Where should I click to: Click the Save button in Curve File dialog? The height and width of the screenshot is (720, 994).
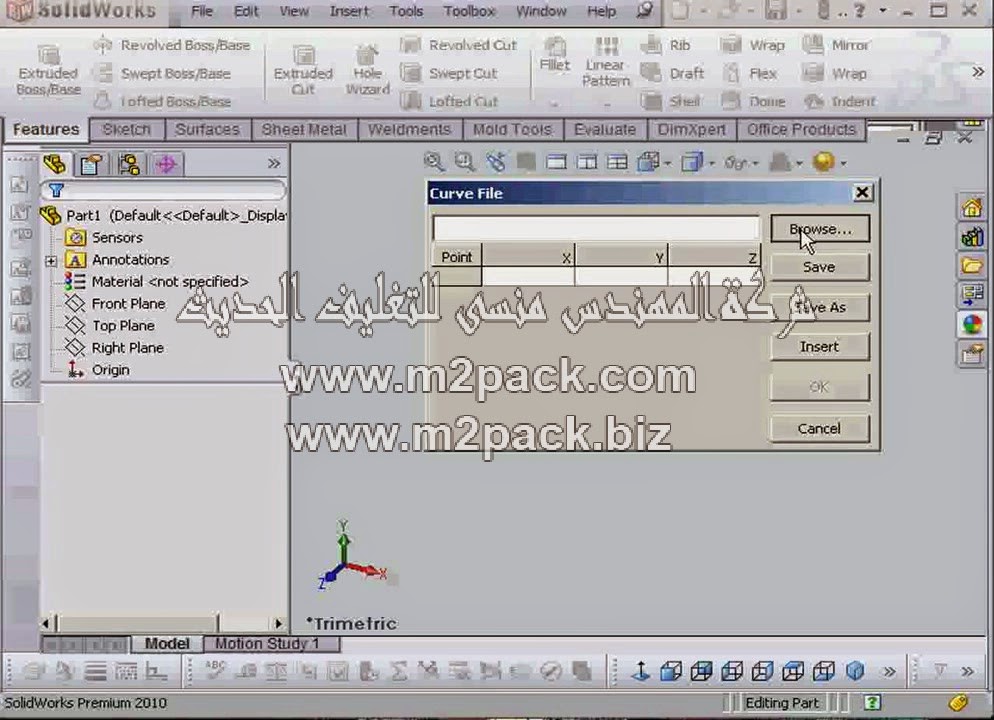tap(820, 267)
